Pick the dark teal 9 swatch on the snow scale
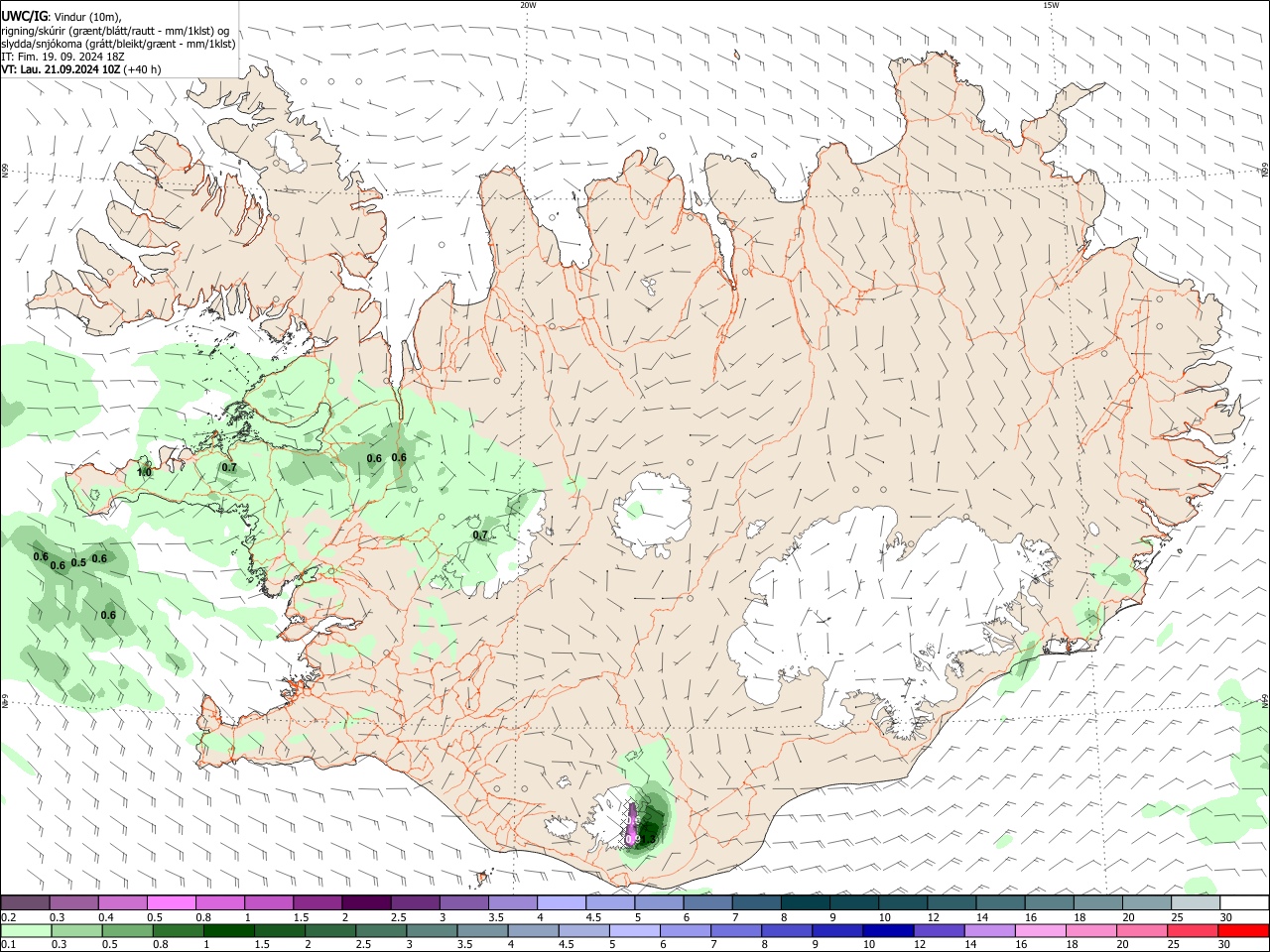 pos(805,902)
